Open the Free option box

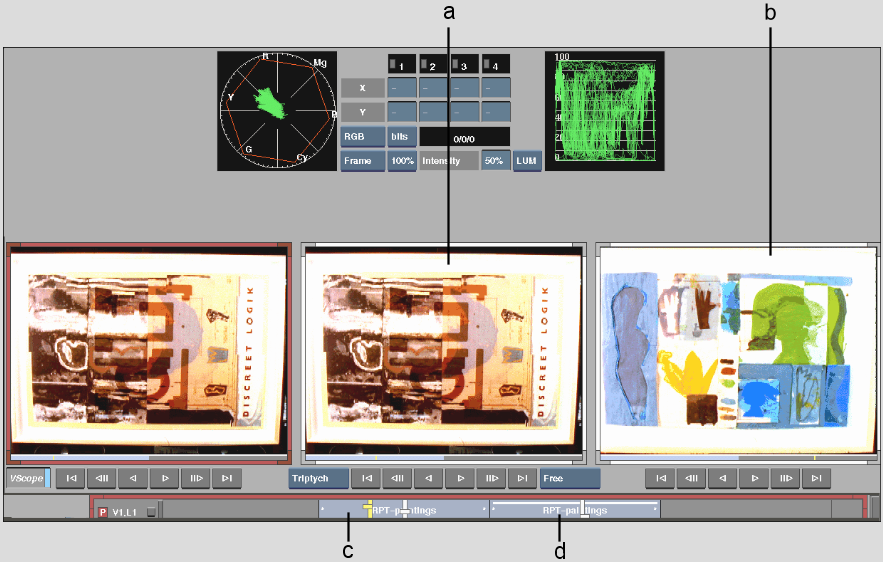pos(570,478)
